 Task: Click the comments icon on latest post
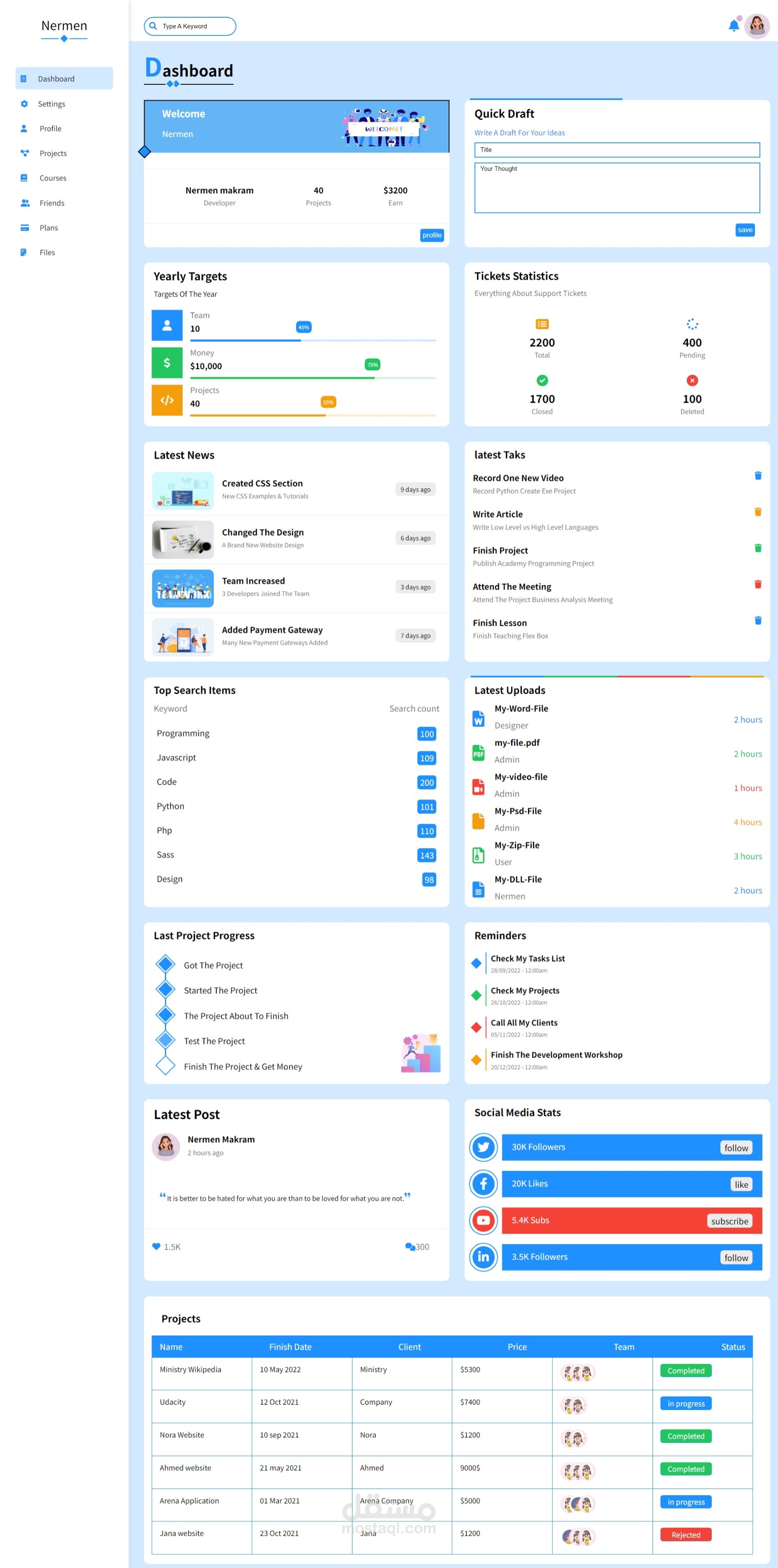410,1246
